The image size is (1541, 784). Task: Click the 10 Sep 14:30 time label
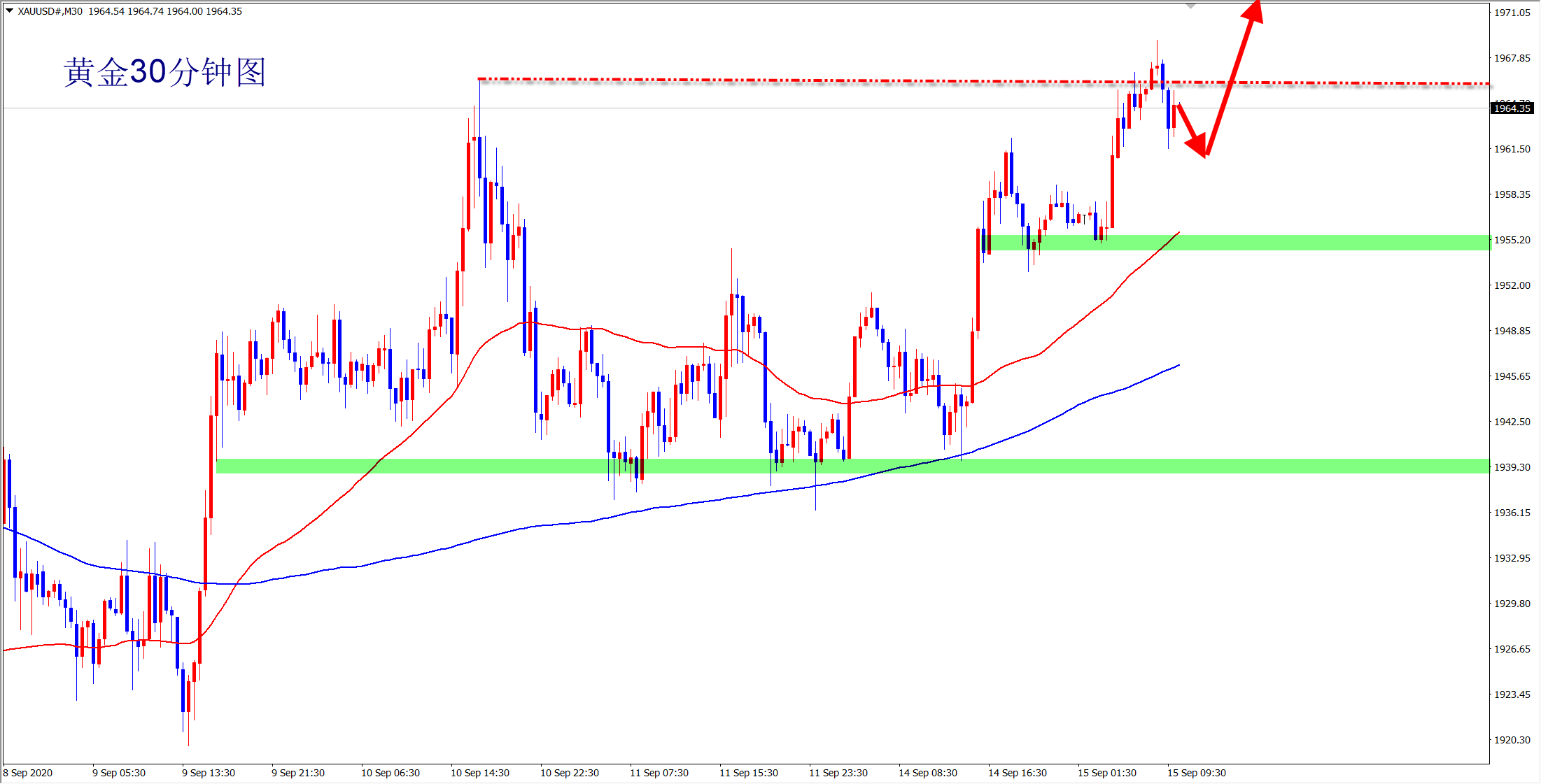pyautogui.click(x=480, y=773)
